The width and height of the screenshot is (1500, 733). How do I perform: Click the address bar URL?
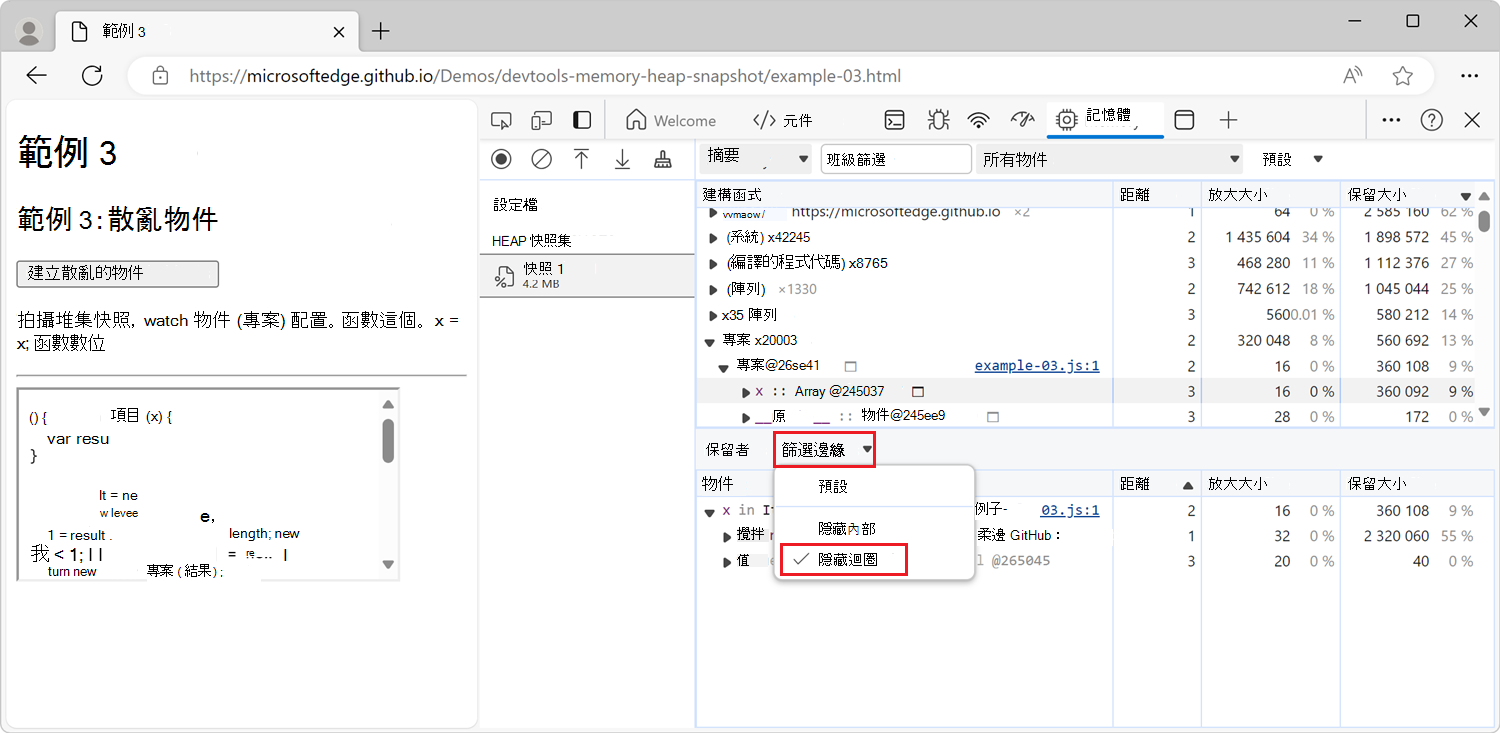(x=545, y=76)
